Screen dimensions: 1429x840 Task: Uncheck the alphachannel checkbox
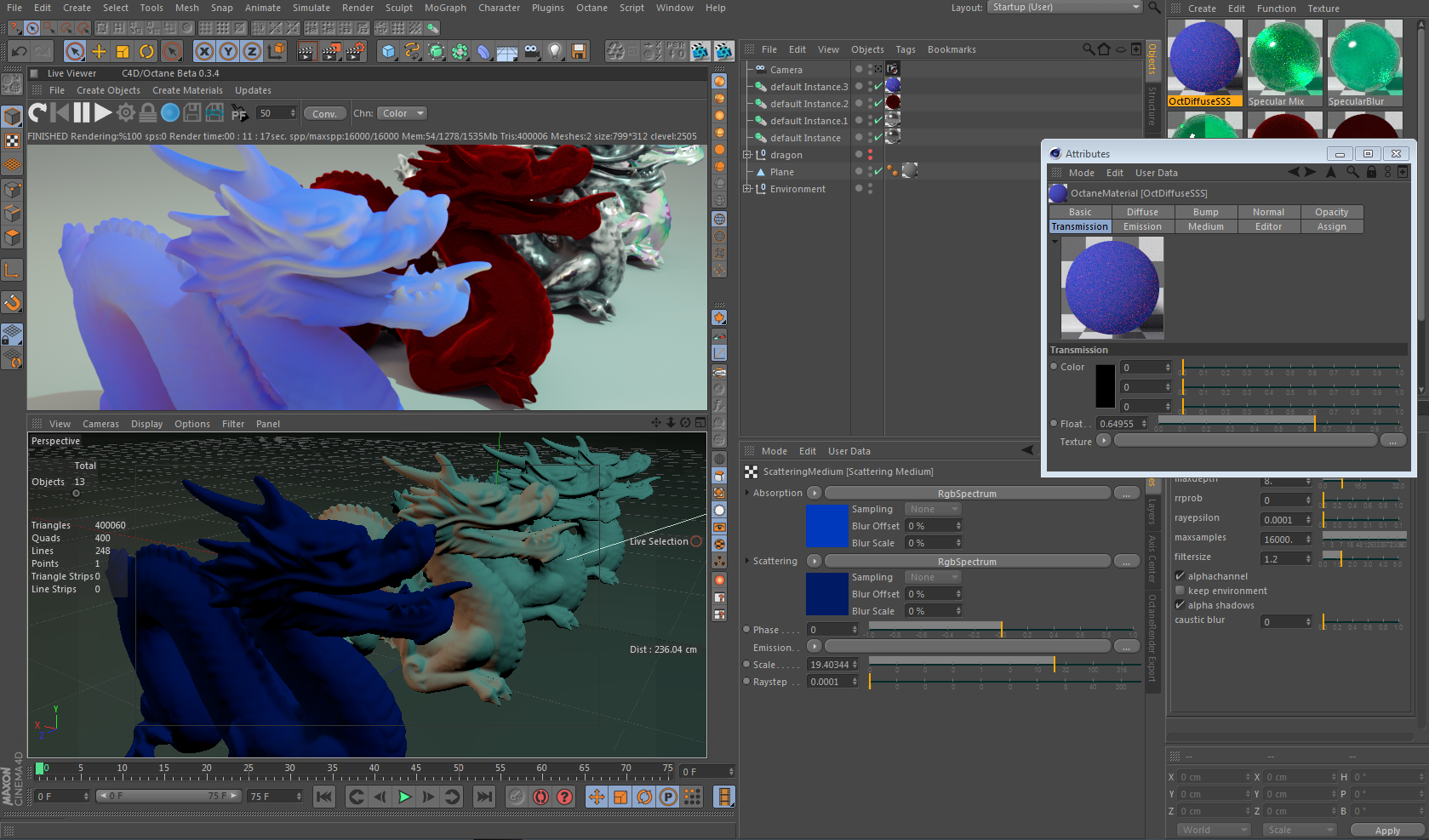pos(1180,576)
